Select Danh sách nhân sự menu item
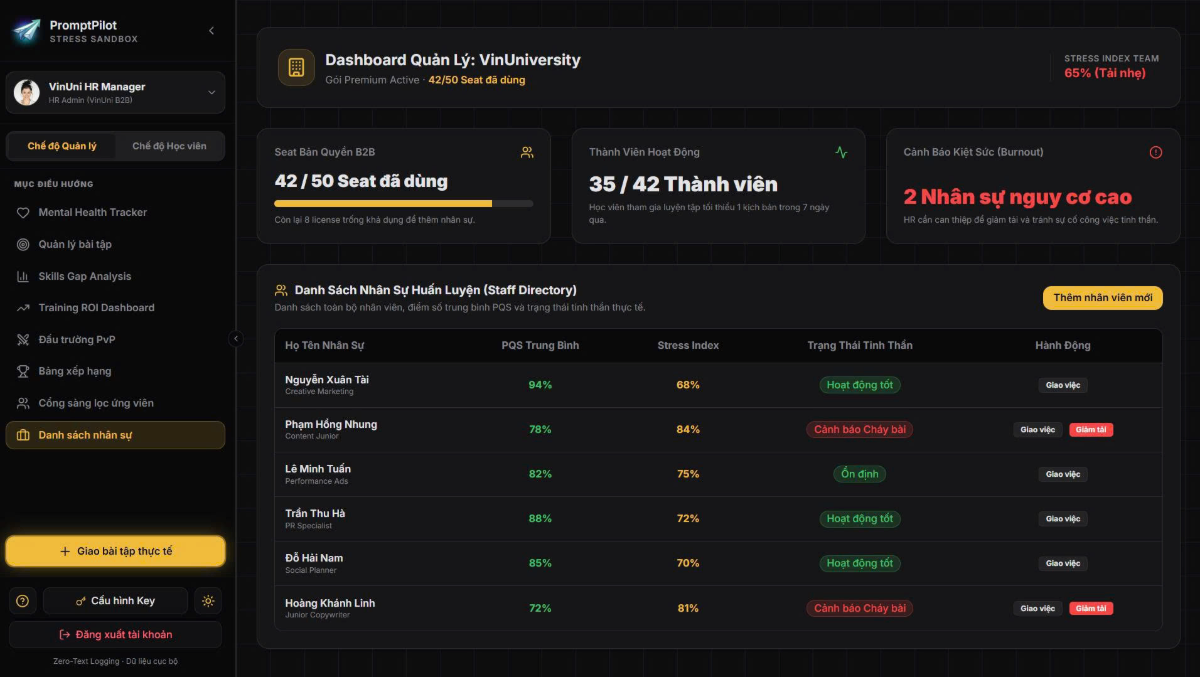The image size is (1200, 677). pos(115,435)
